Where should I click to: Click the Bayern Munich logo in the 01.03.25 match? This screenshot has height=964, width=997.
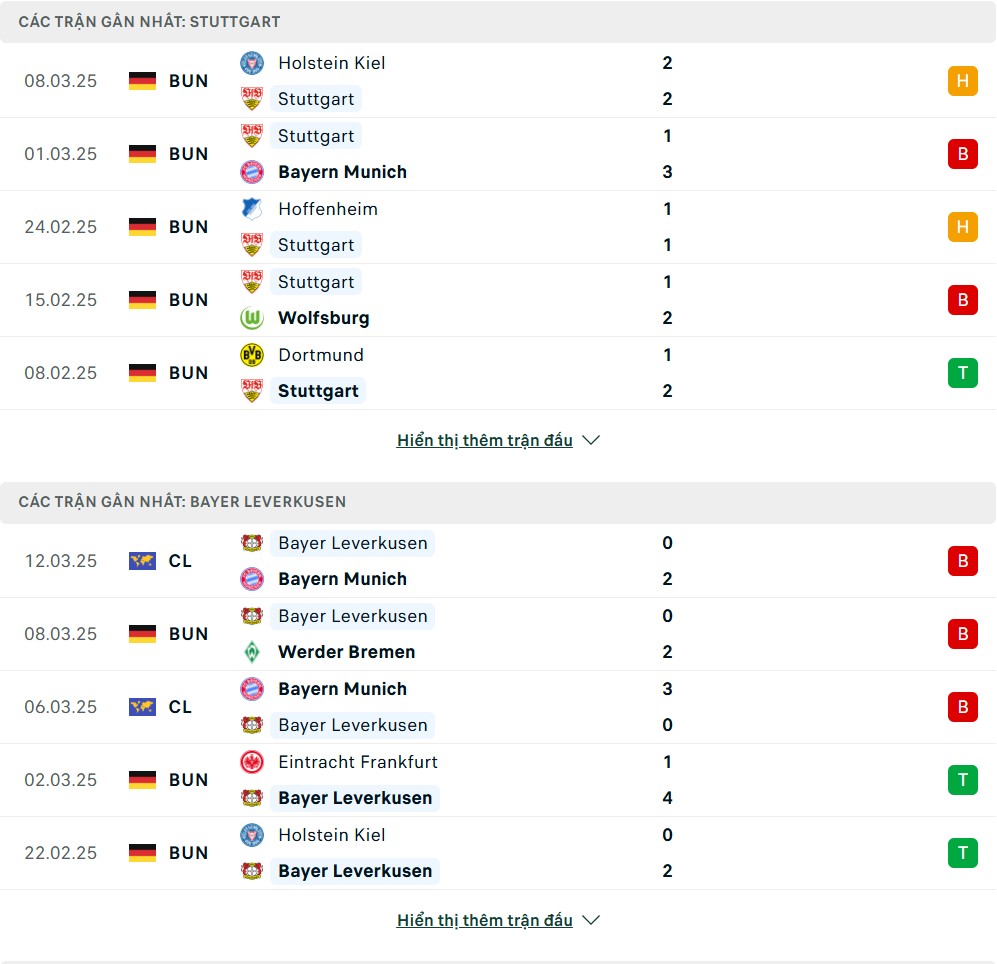pyautogui.click(x=252, y=172)
